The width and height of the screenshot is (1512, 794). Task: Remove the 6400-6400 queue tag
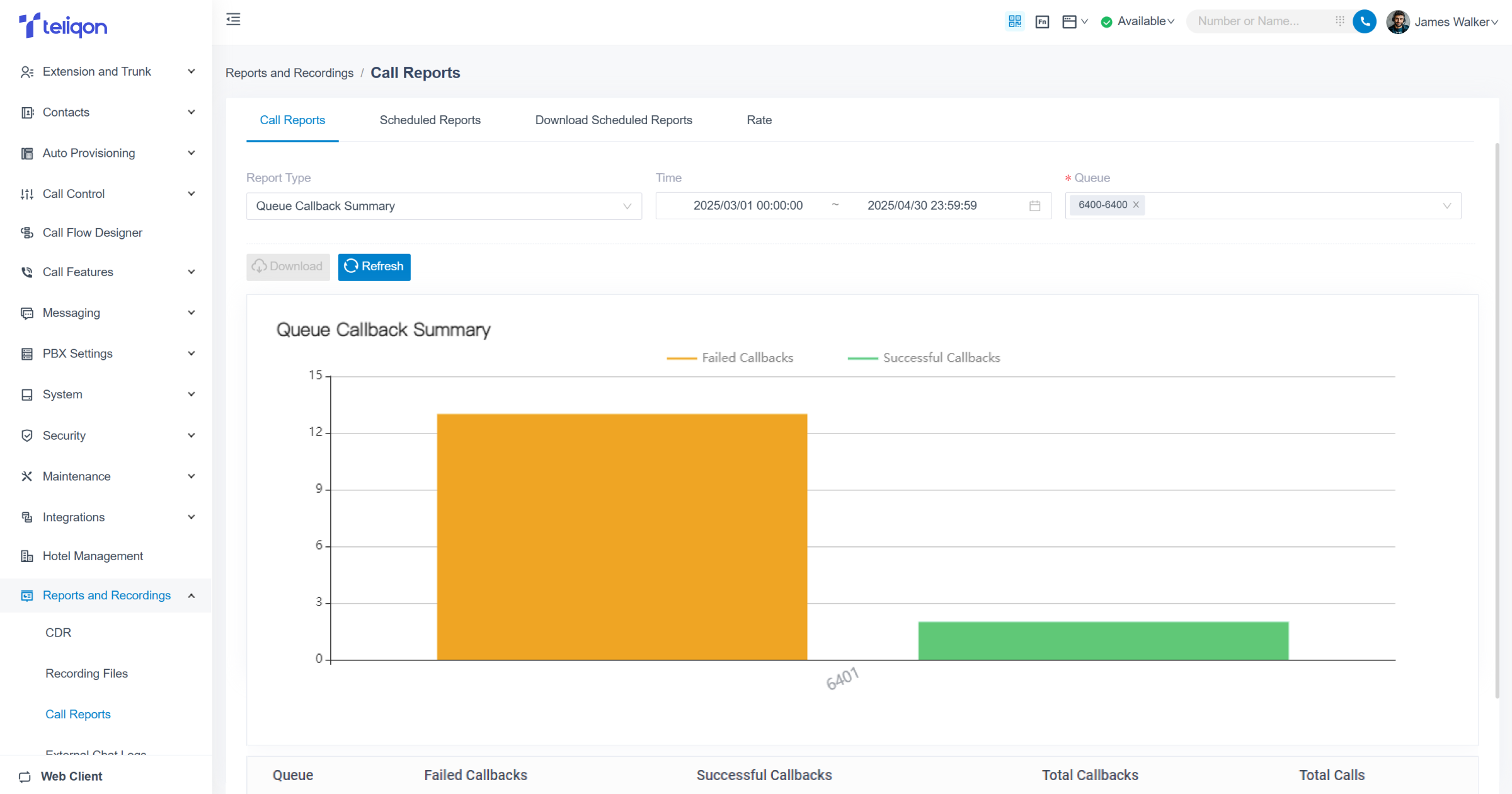tap(1136, 205)
